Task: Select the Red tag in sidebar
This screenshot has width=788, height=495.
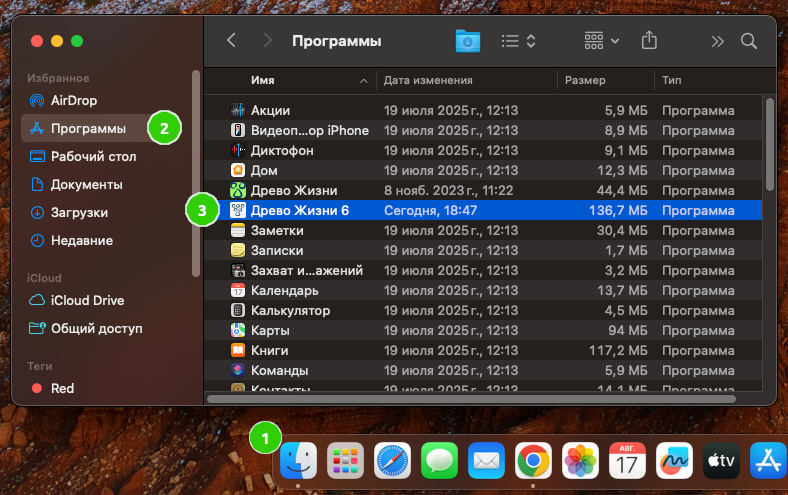Action: pyautogui.click(x=62, y=388)
